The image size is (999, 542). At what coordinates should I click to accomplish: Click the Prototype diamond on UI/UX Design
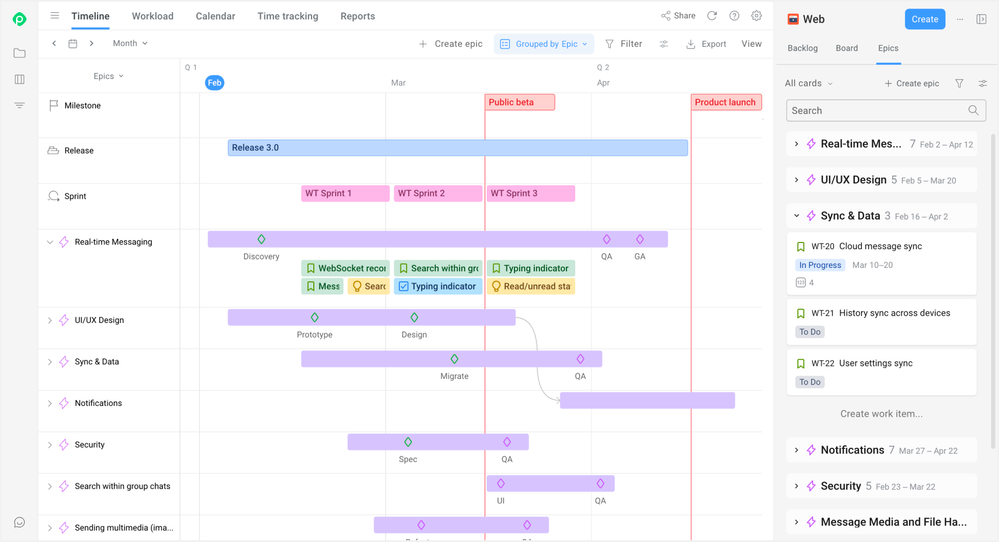314,317
